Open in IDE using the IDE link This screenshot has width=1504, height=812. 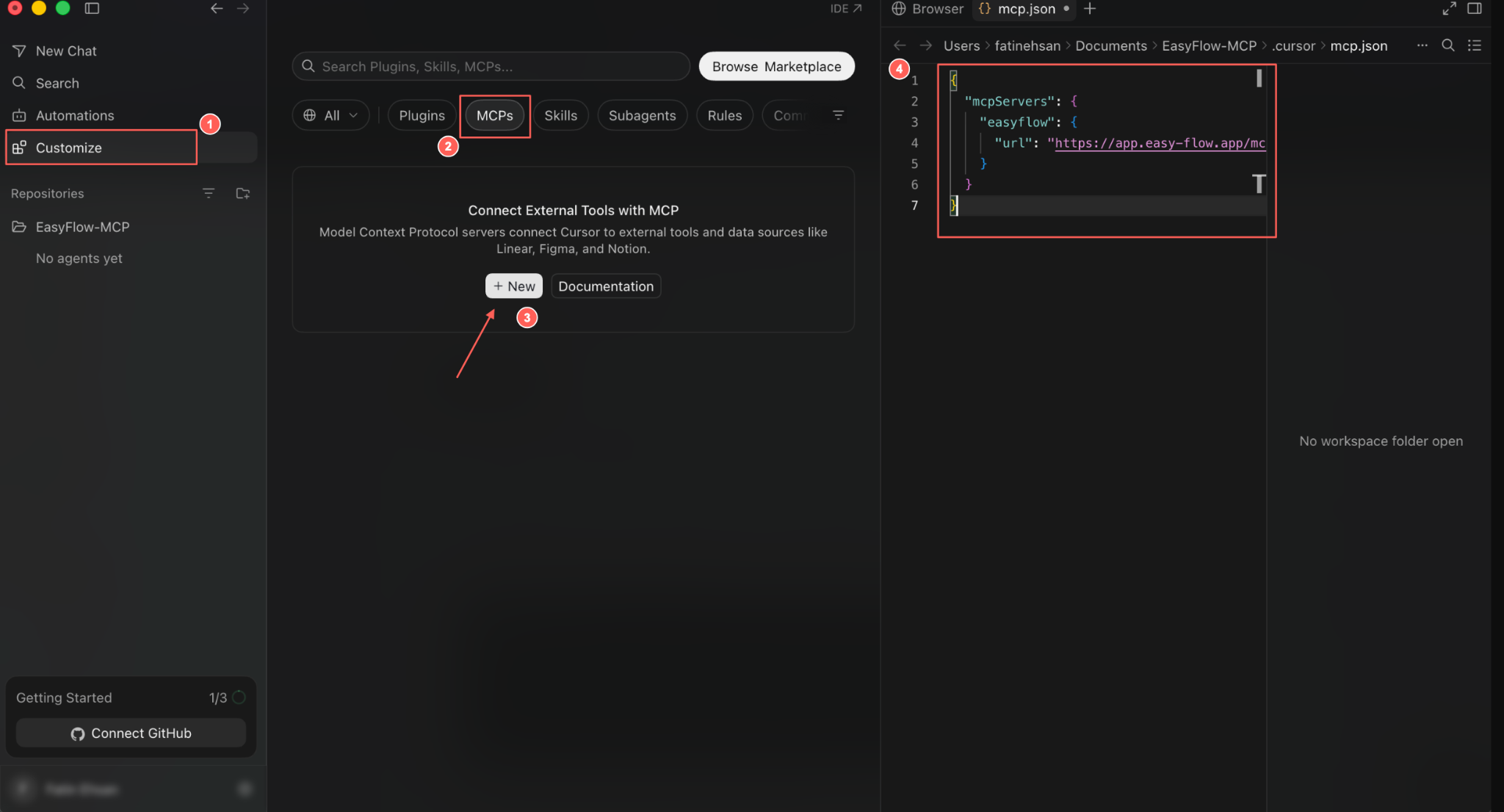pos(846,9)
